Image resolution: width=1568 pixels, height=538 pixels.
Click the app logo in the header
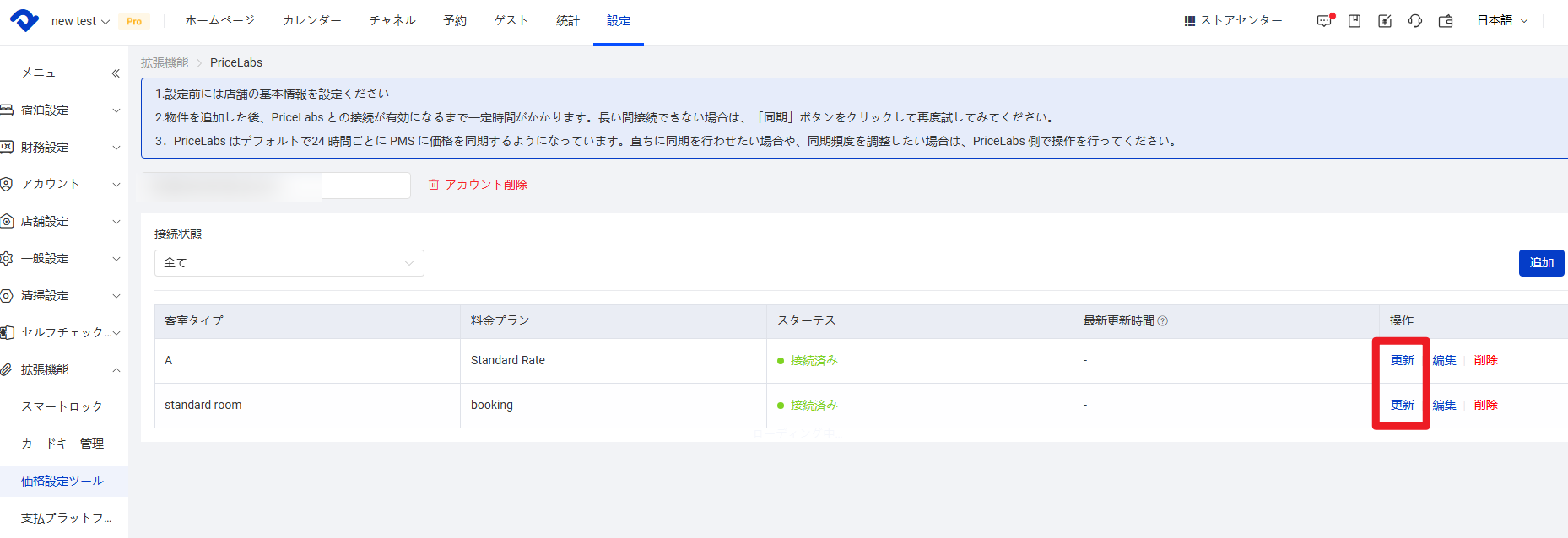click(24, 20)
